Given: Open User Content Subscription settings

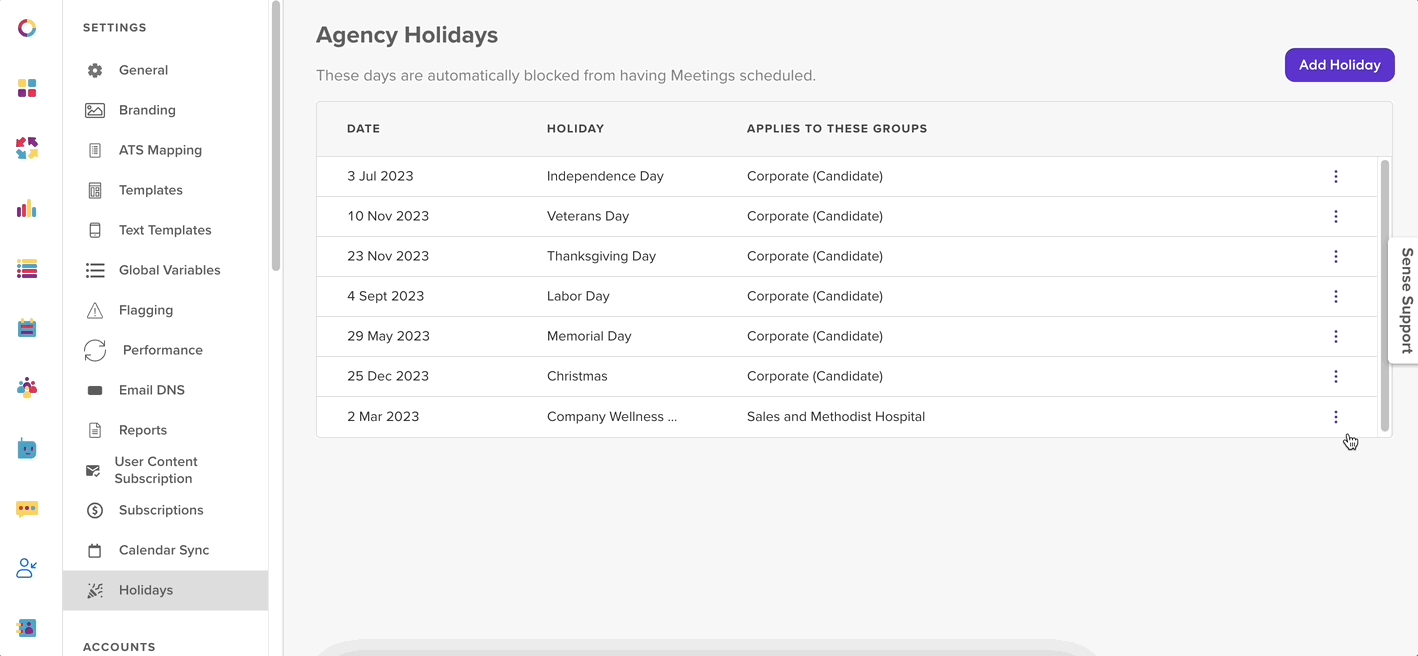Looking at the screenshot, I should [156, 470].
